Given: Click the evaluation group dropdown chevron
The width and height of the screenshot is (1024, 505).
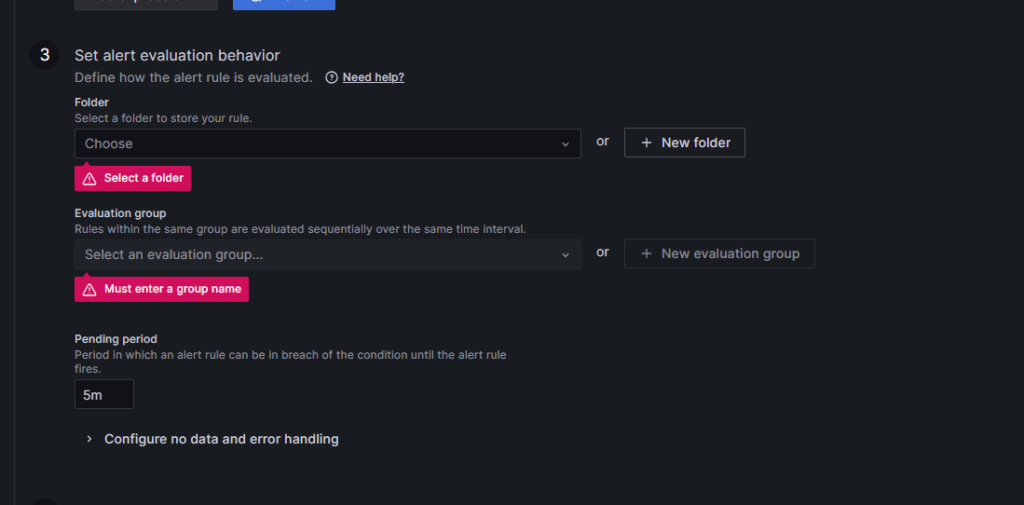Looking at the screenshot, I should pyautogui.click(x=566, y=255).
